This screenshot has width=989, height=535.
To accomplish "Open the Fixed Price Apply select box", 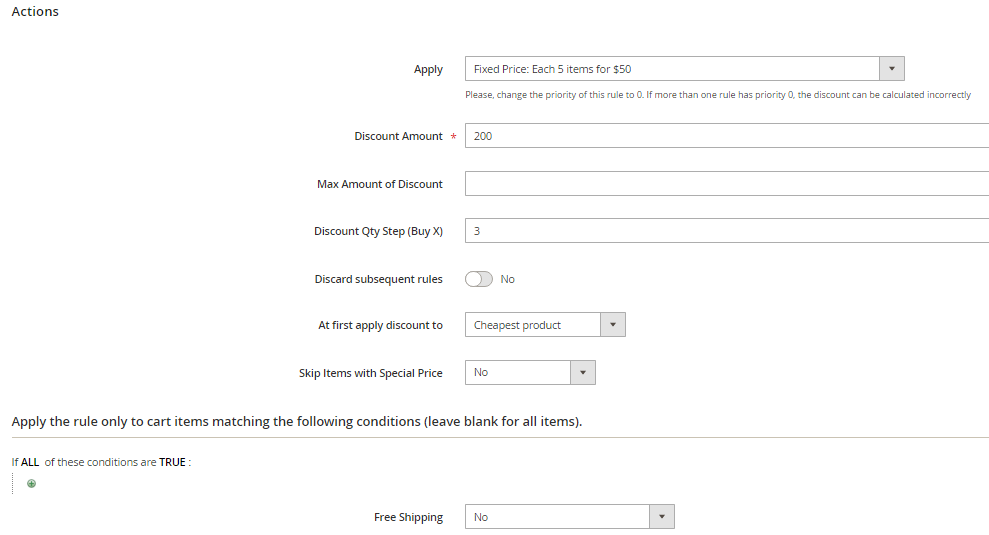I will [x=672, y=69].
